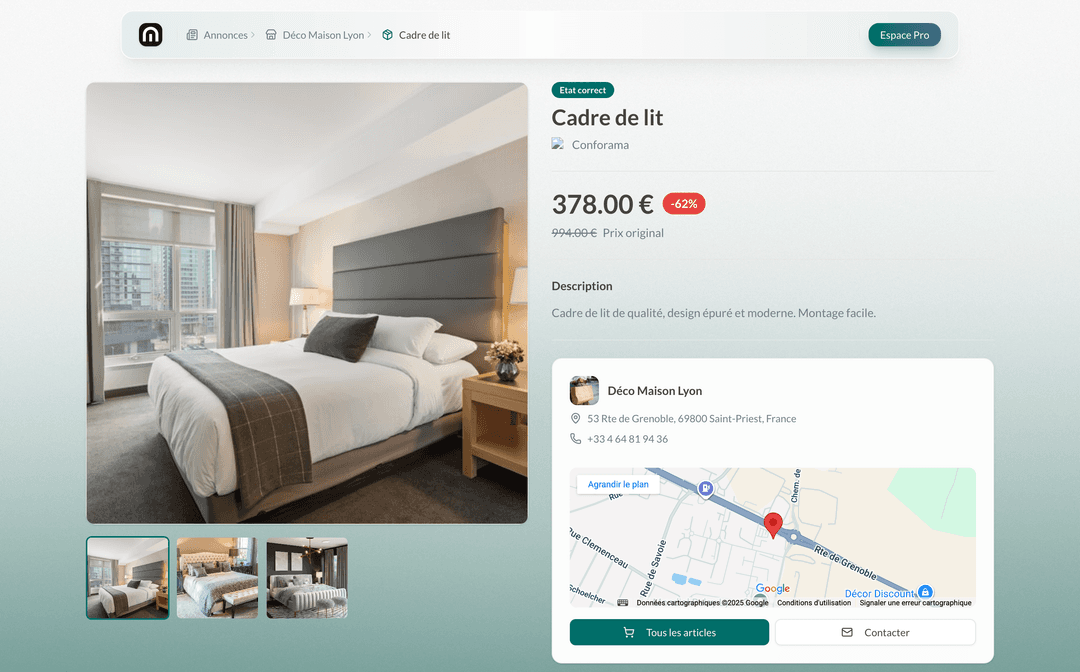Click the Conforama brand logo image
The image size is (1080, 672).
tap(558, 144)
